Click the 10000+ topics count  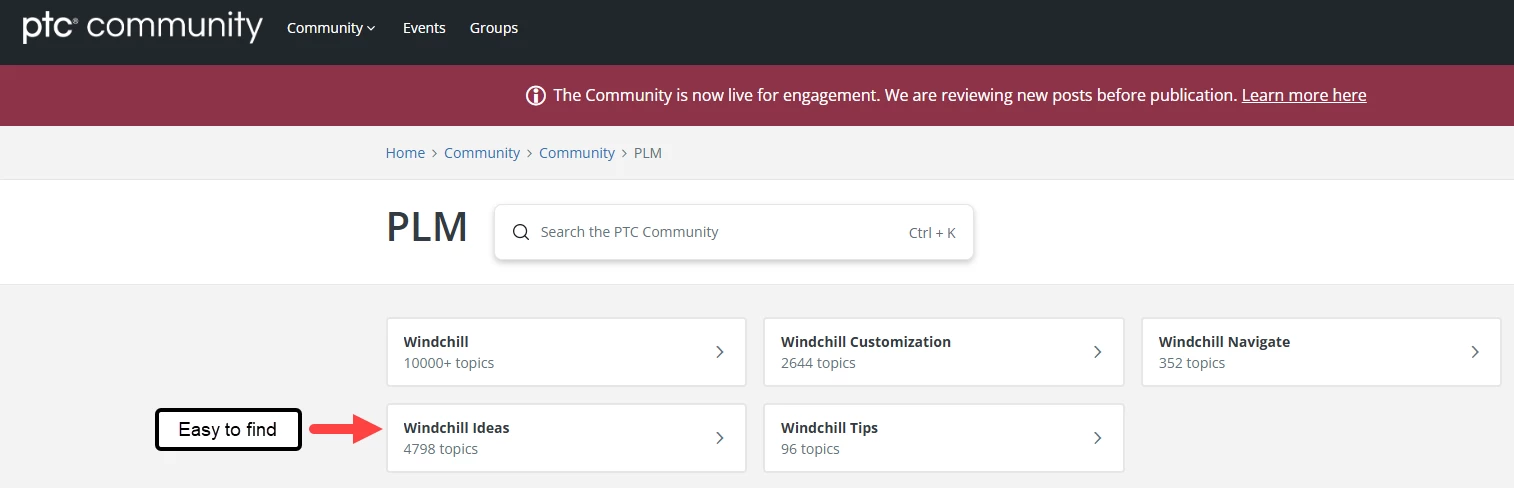click(449, 363)
